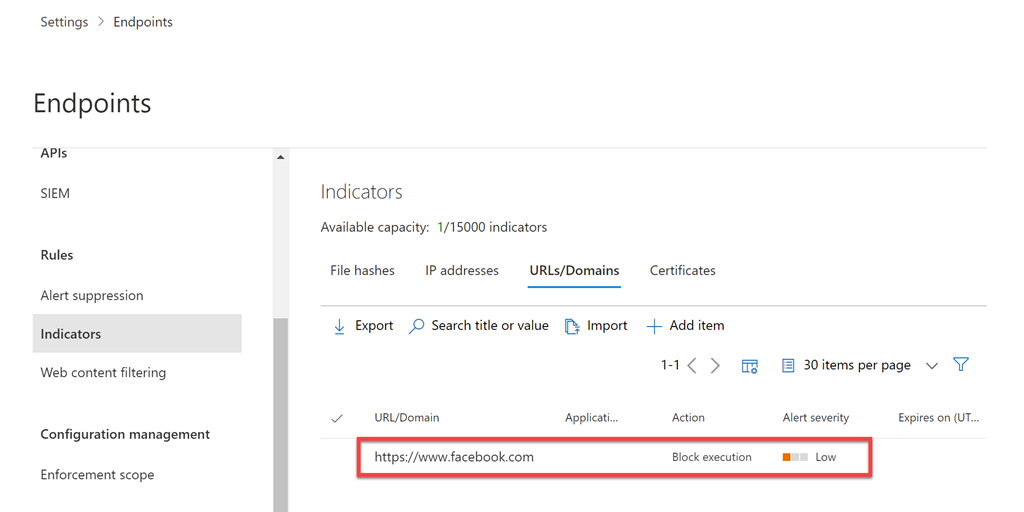Switch to the File hashes tab
This screenshot has width=1024, height=512.
click(362, 271)
